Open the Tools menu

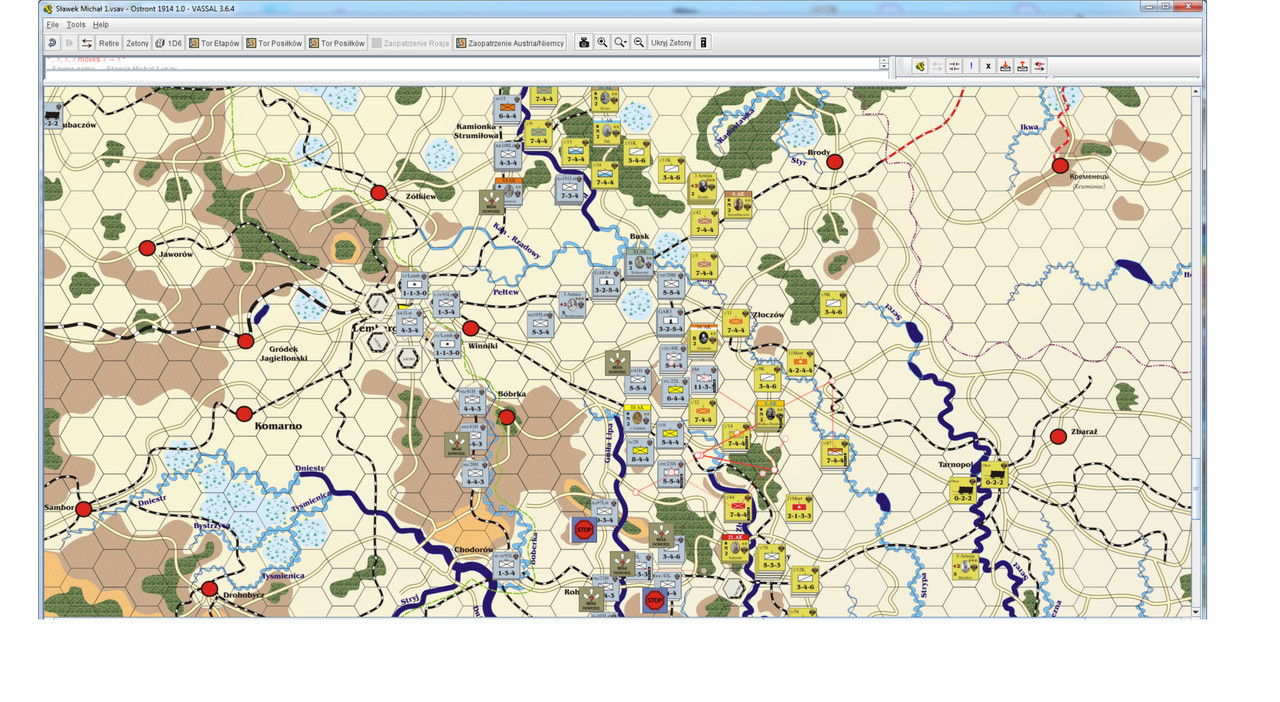(x=76, y=24)
